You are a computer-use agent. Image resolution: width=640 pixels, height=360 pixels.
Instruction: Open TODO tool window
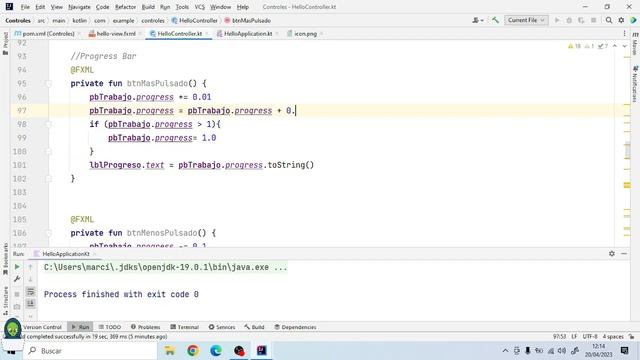tap(110, 327)
